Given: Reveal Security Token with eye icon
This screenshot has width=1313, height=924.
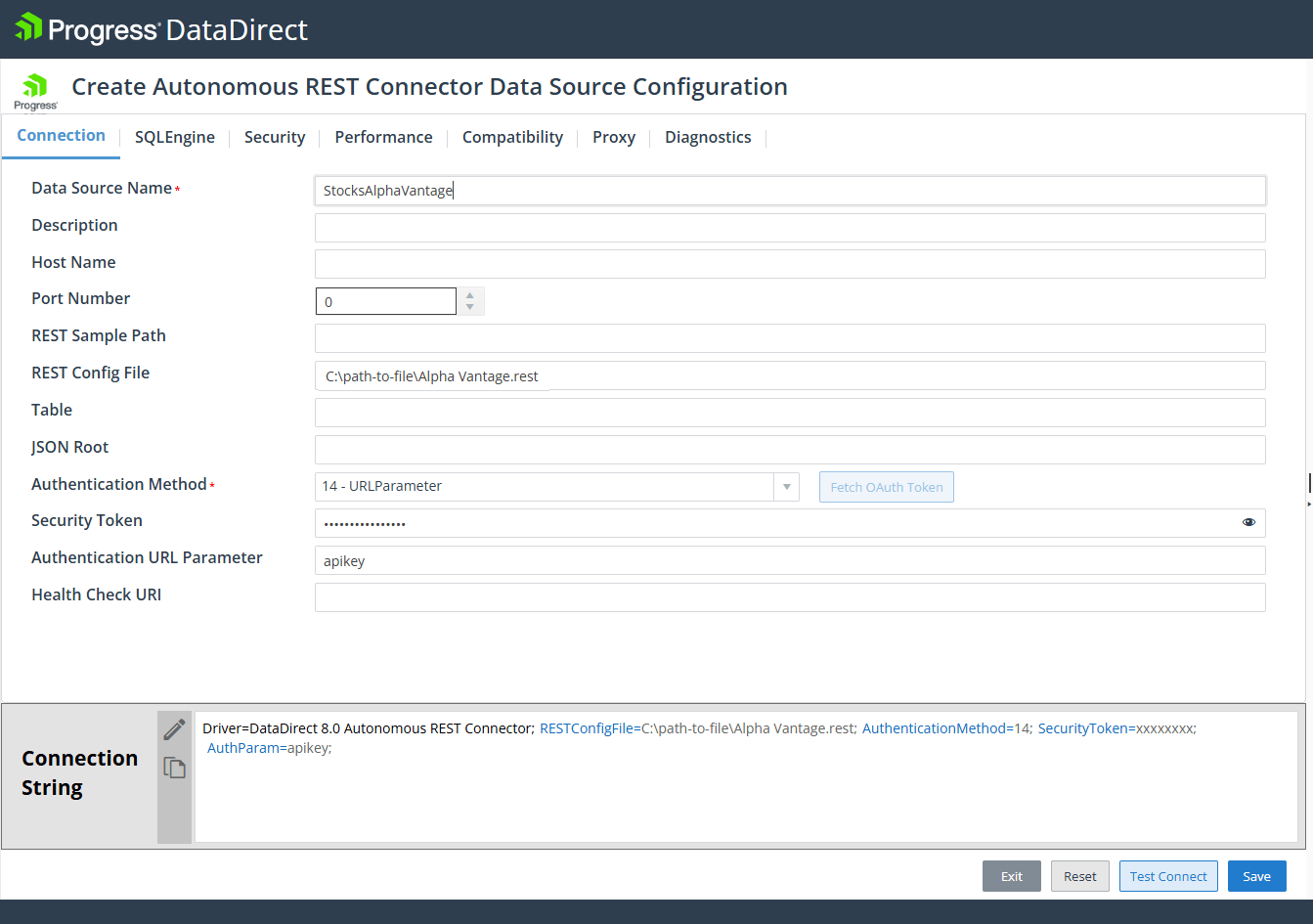Looking at the screenshot, I should pos(1248,522).
